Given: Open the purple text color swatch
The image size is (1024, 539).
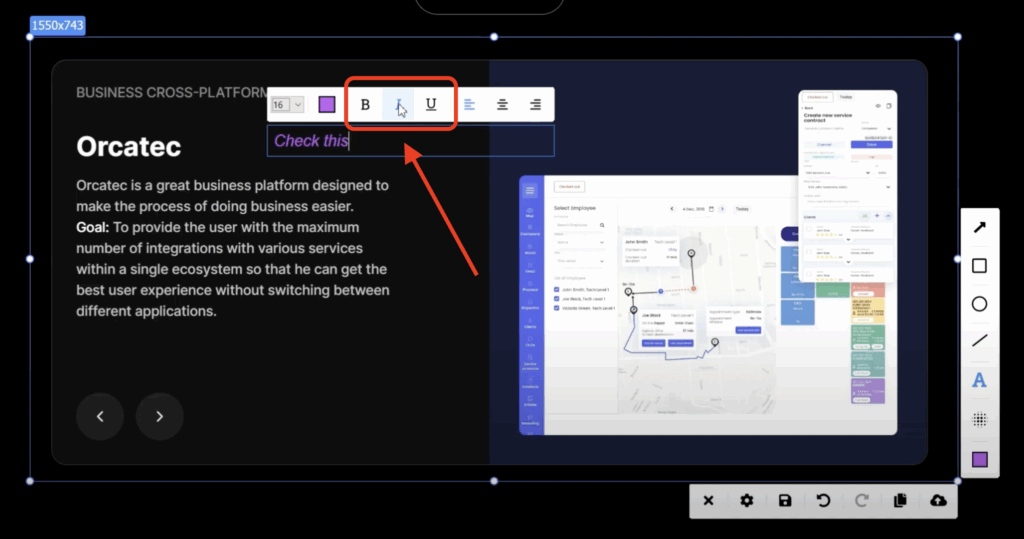Looking at the screenshot, I should tap(327, 105).
